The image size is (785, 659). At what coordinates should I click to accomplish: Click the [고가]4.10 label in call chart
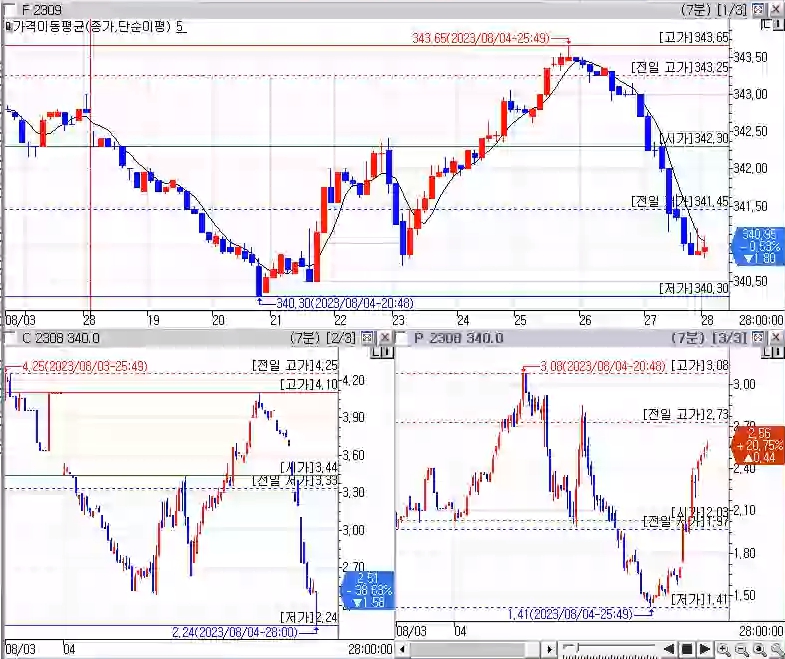point(309,385)
